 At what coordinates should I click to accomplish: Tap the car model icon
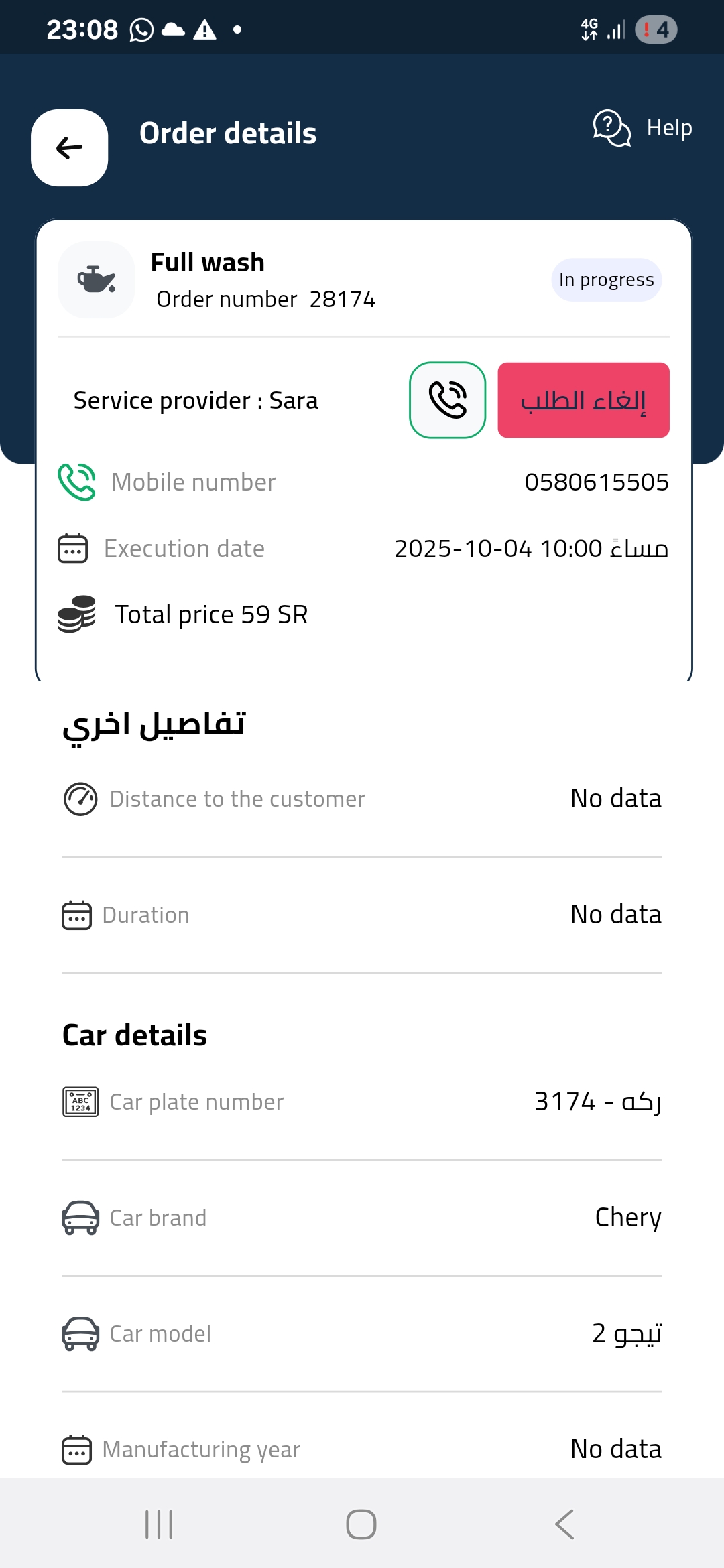click(80, 1333)
